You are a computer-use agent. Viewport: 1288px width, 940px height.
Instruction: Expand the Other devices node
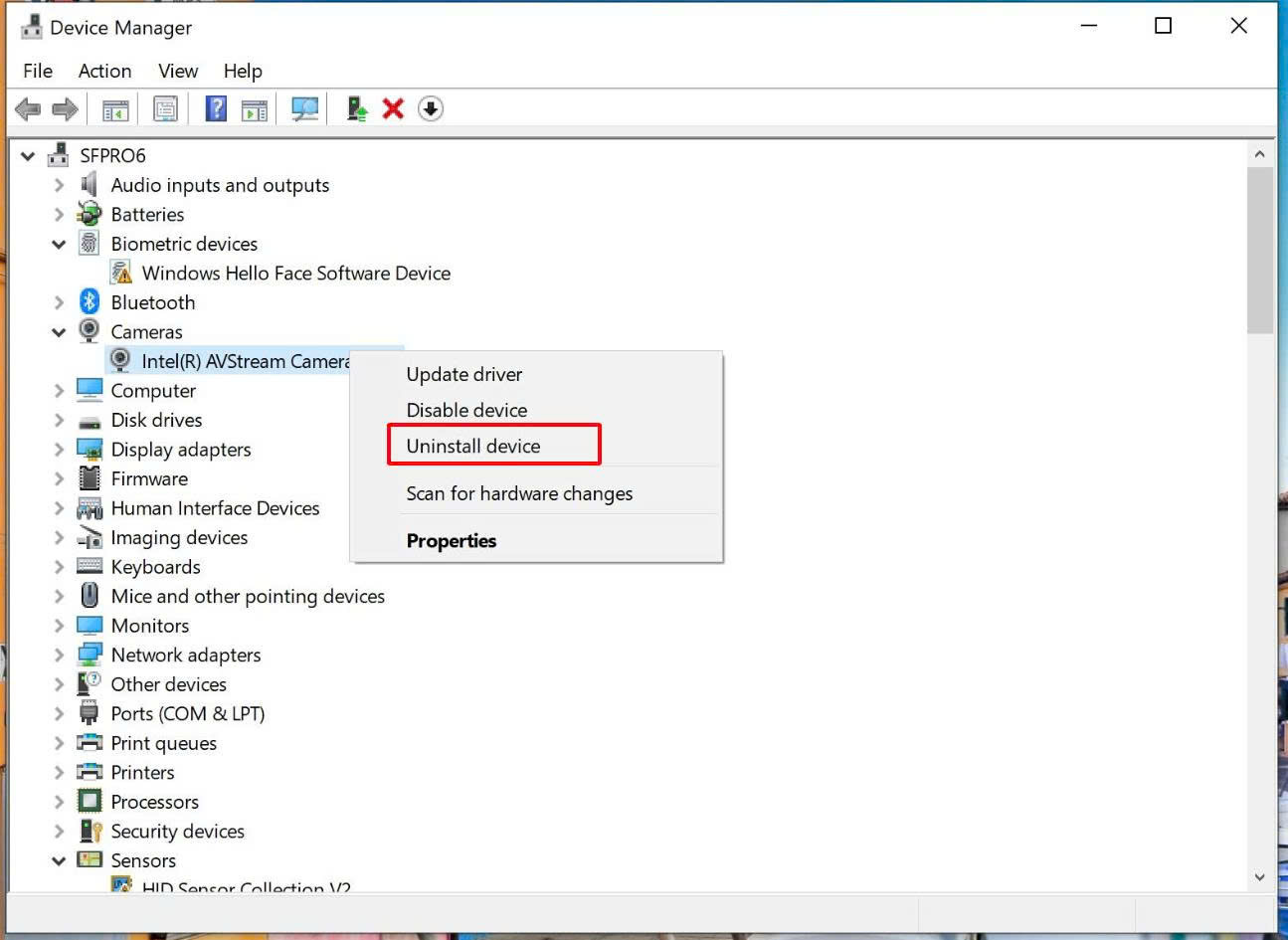[59, 684]
